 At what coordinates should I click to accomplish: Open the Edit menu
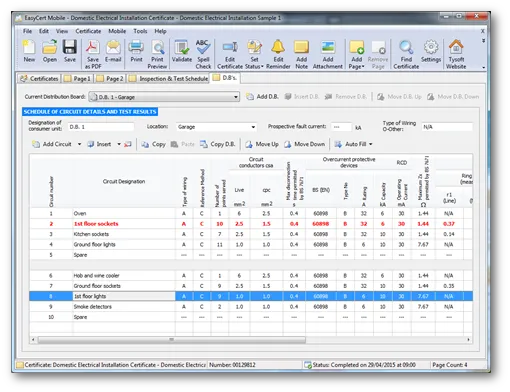click(x=44, y=31)
